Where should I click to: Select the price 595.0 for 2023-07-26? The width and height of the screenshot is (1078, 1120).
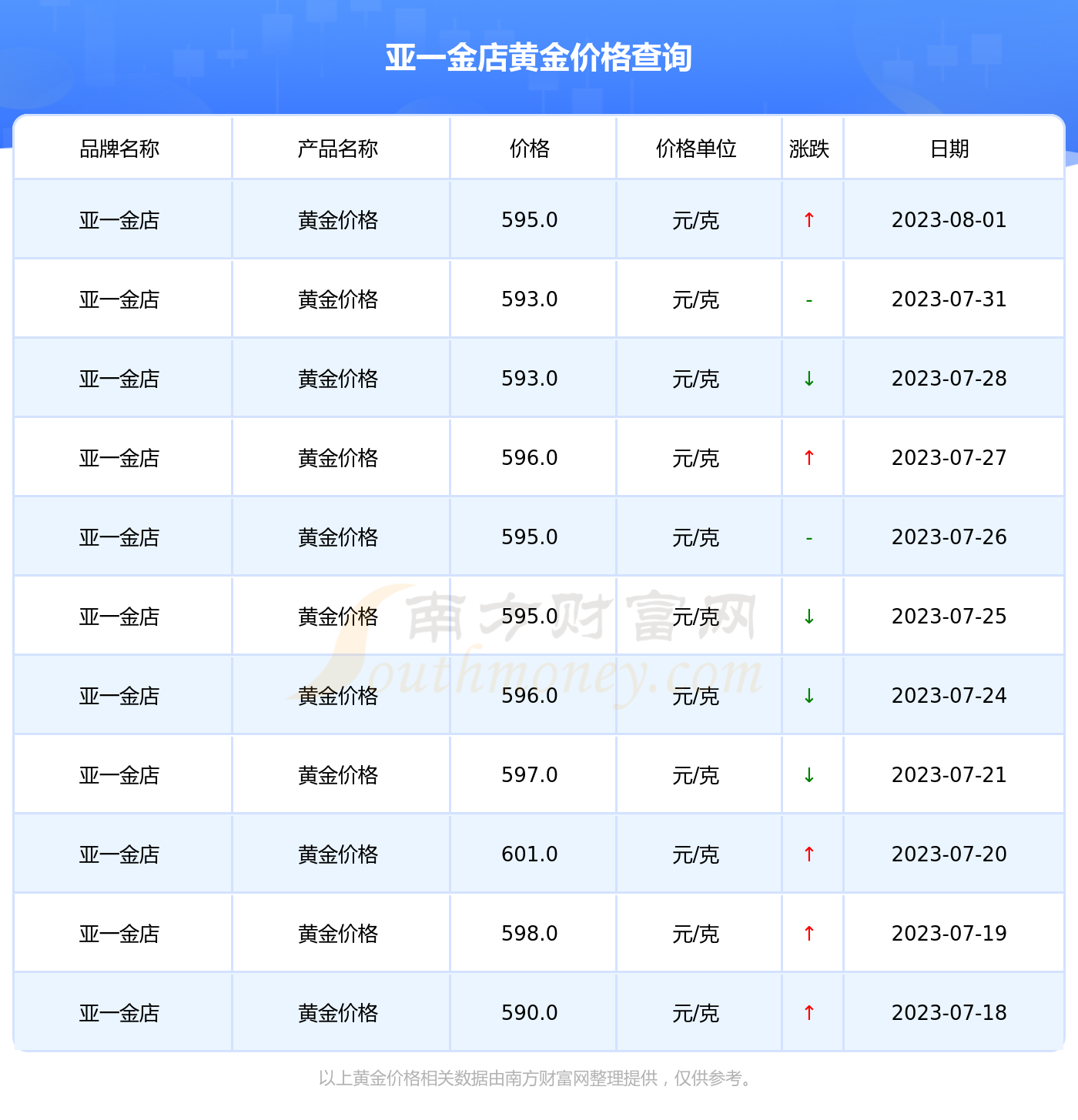click(530, 537)
